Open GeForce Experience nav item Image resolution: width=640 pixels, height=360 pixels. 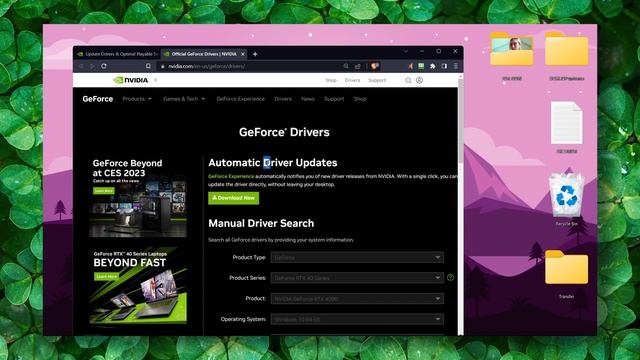click(240, 99)
